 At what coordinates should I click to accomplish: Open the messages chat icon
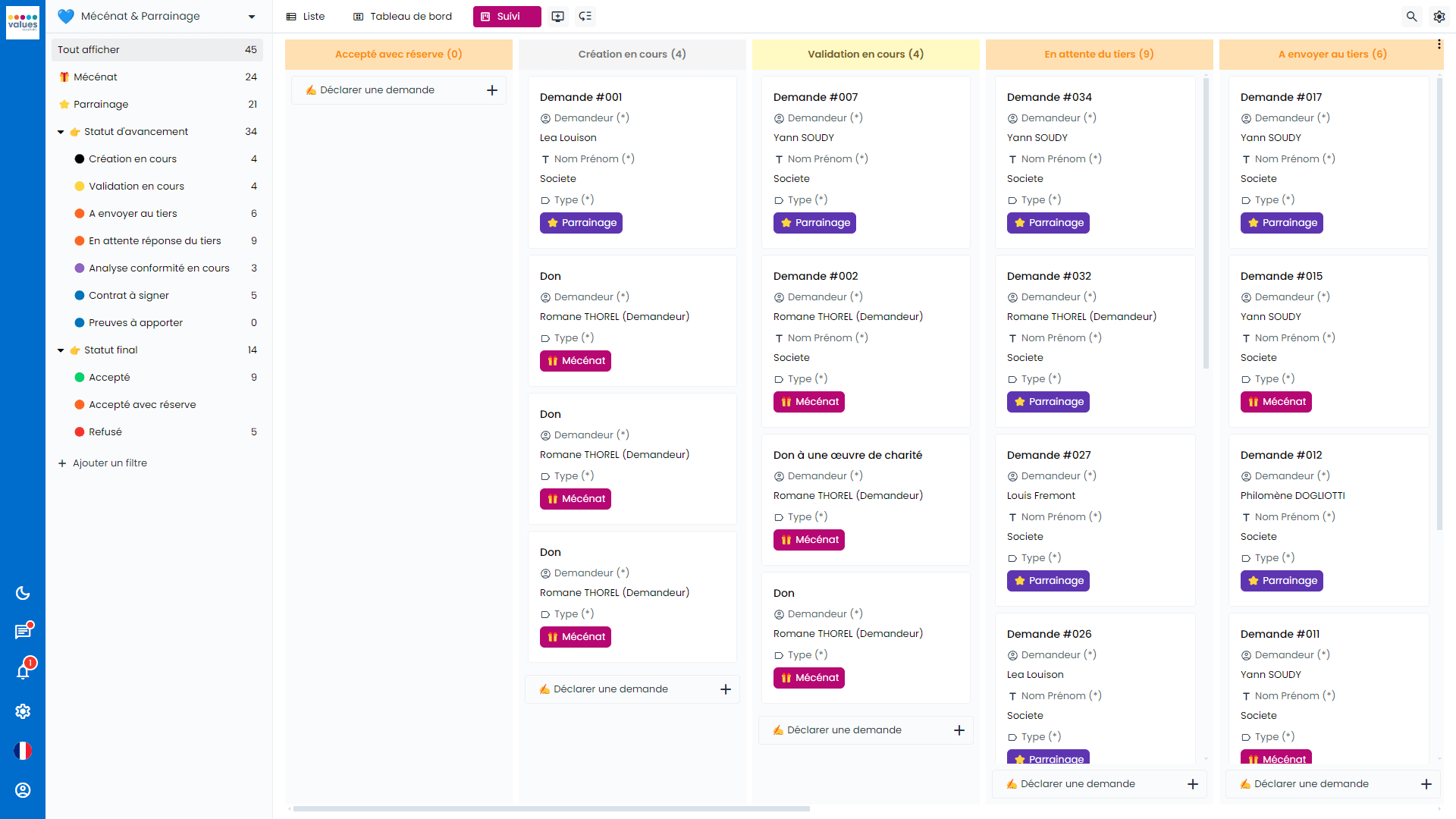point(23,630)
